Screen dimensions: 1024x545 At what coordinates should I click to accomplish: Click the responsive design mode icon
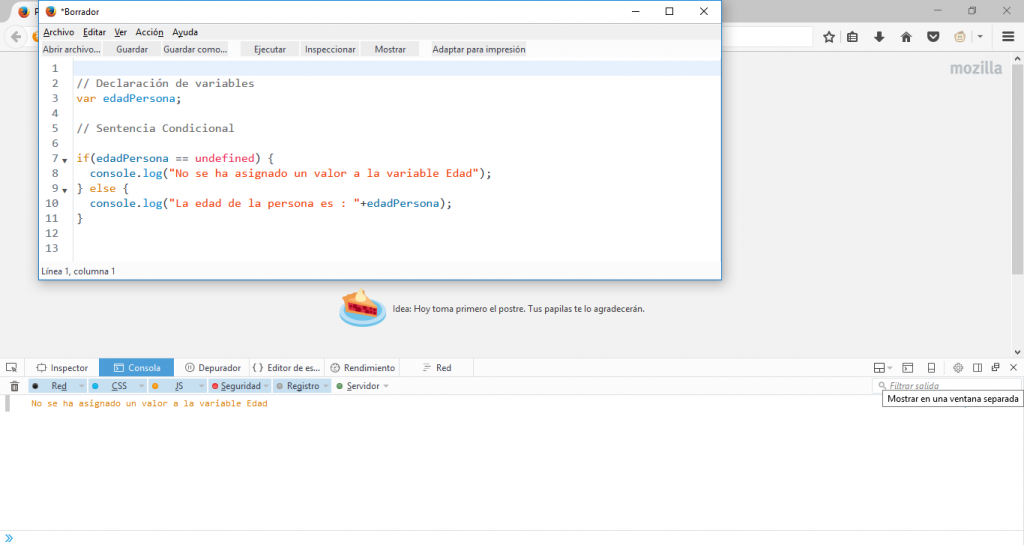coord(931,368)
